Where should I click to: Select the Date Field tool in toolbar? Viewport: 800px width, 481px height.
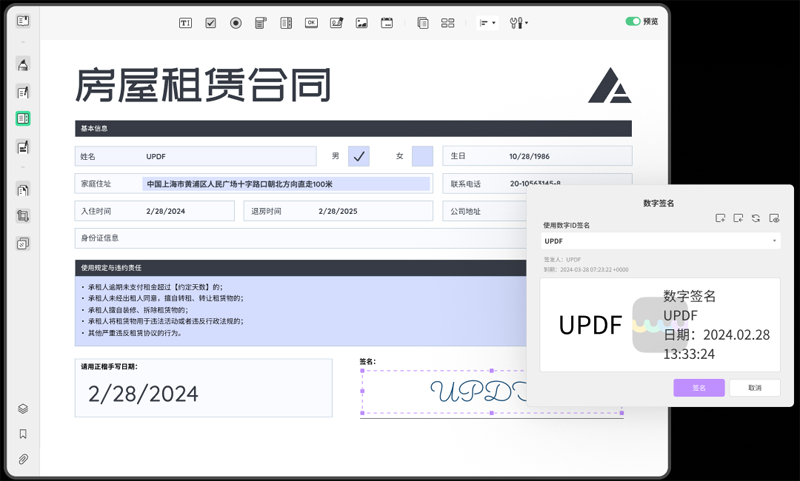pos(387,22)
